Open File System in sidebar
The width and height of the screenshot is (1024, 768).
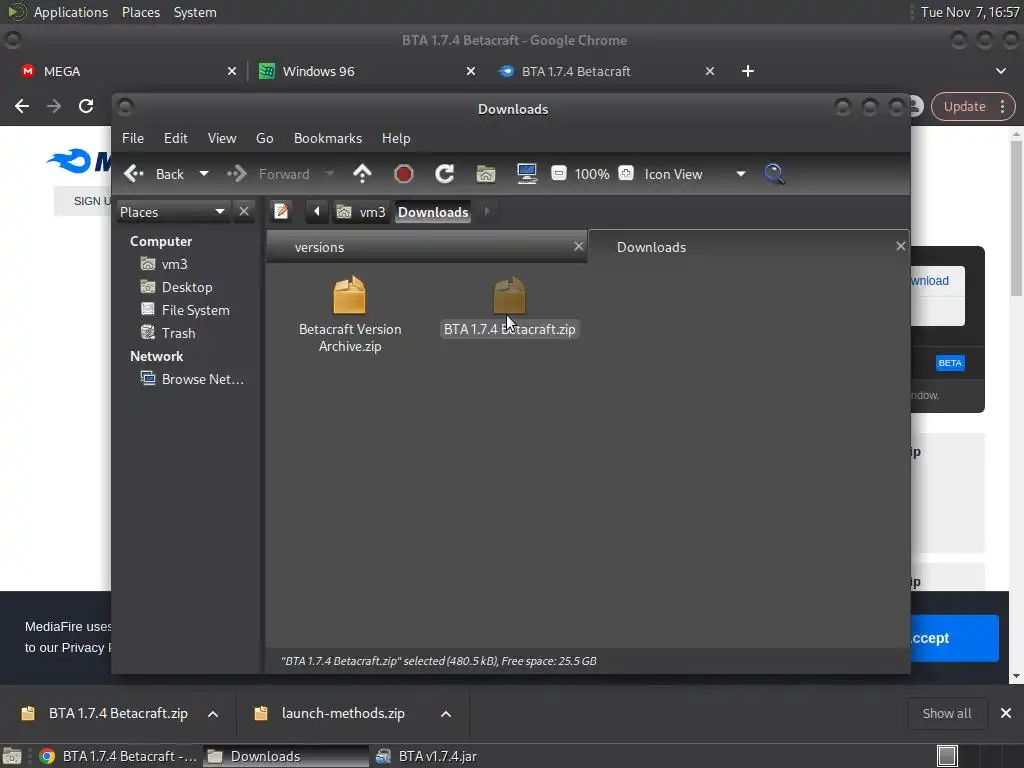click(195, 310)
